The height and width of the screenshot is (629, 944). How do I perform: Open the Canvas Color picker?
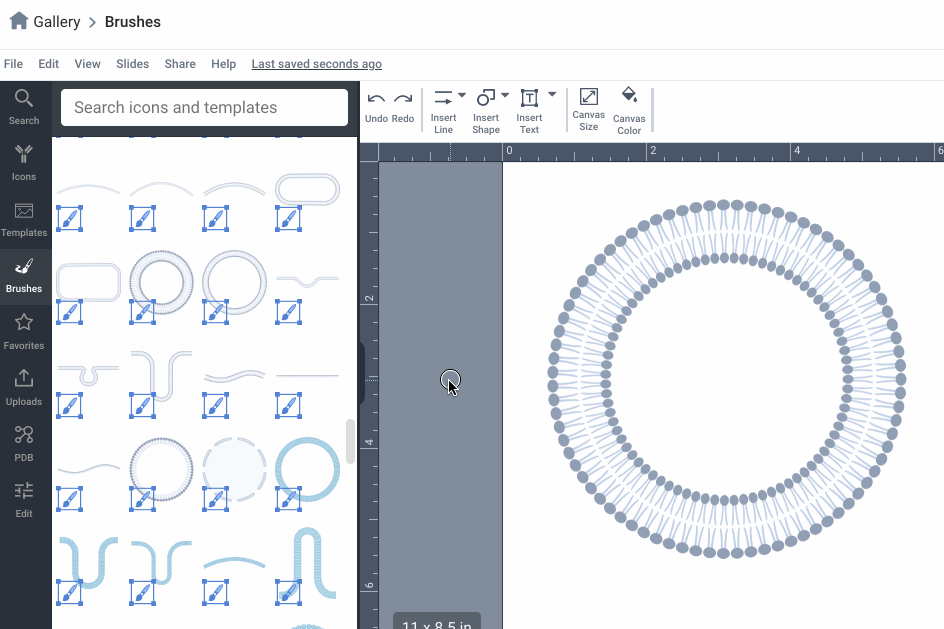point(629,106)
